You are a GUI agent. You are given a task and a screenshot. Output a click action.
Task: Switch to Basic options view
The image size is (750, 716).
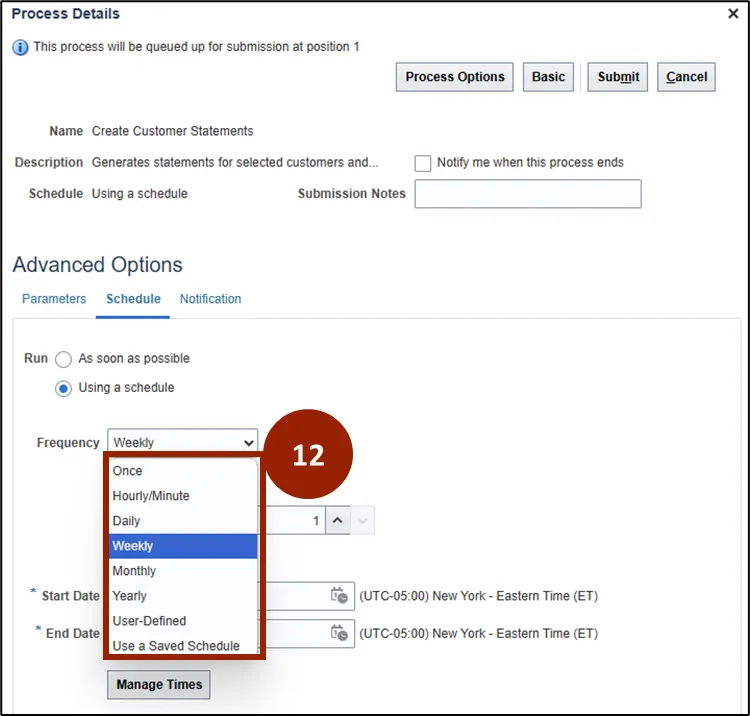[548, 77]
